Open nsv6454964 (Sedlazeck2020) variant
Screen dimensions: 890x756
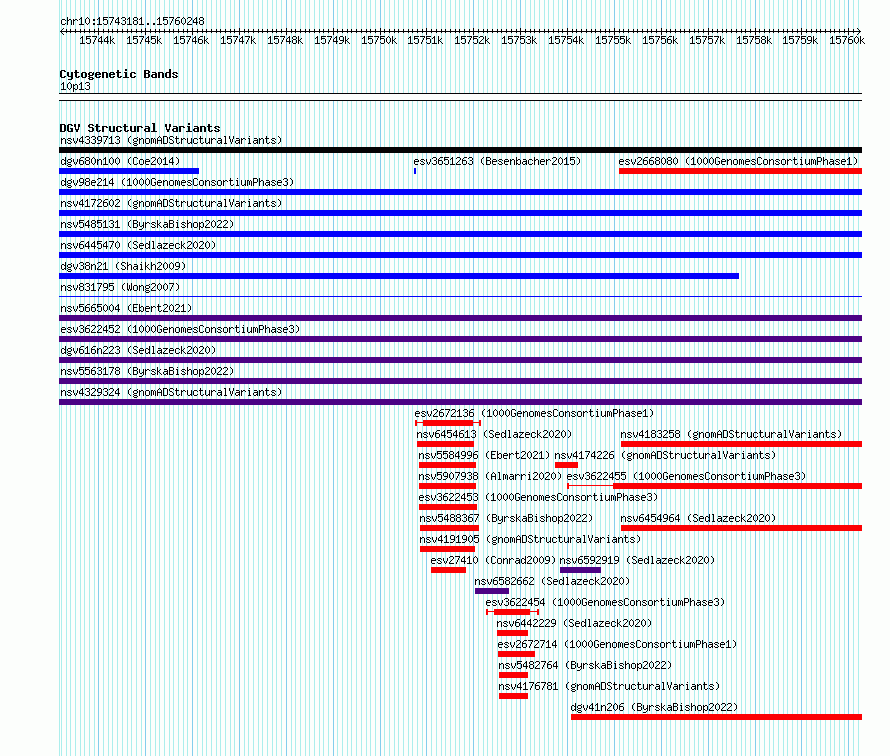tap(698, 518)
